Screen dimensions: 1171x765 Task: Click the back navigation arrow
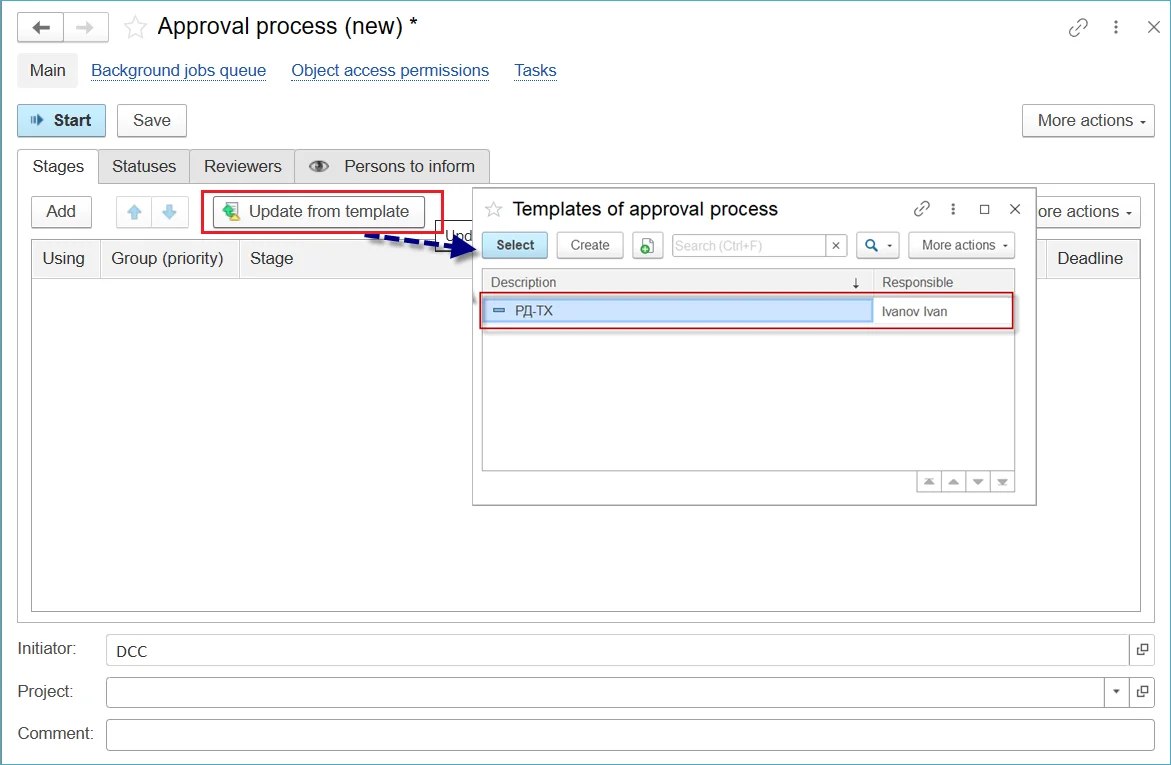tap(41, 27)
